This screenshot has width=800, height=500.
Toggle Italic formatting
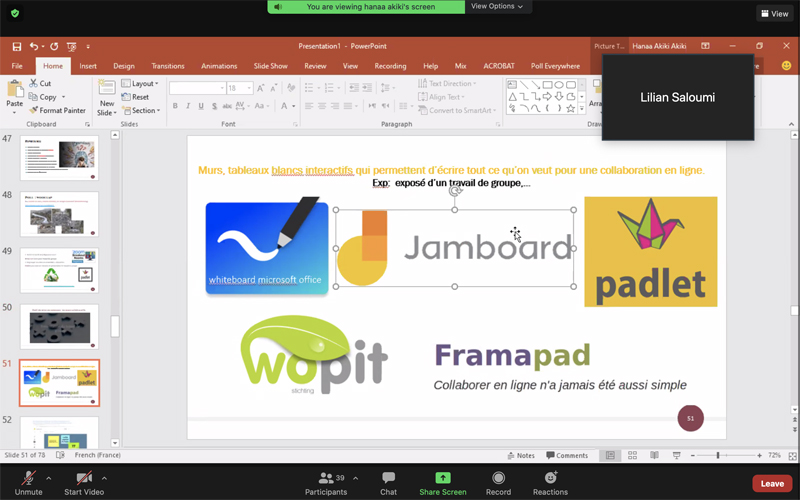point(188,106)
